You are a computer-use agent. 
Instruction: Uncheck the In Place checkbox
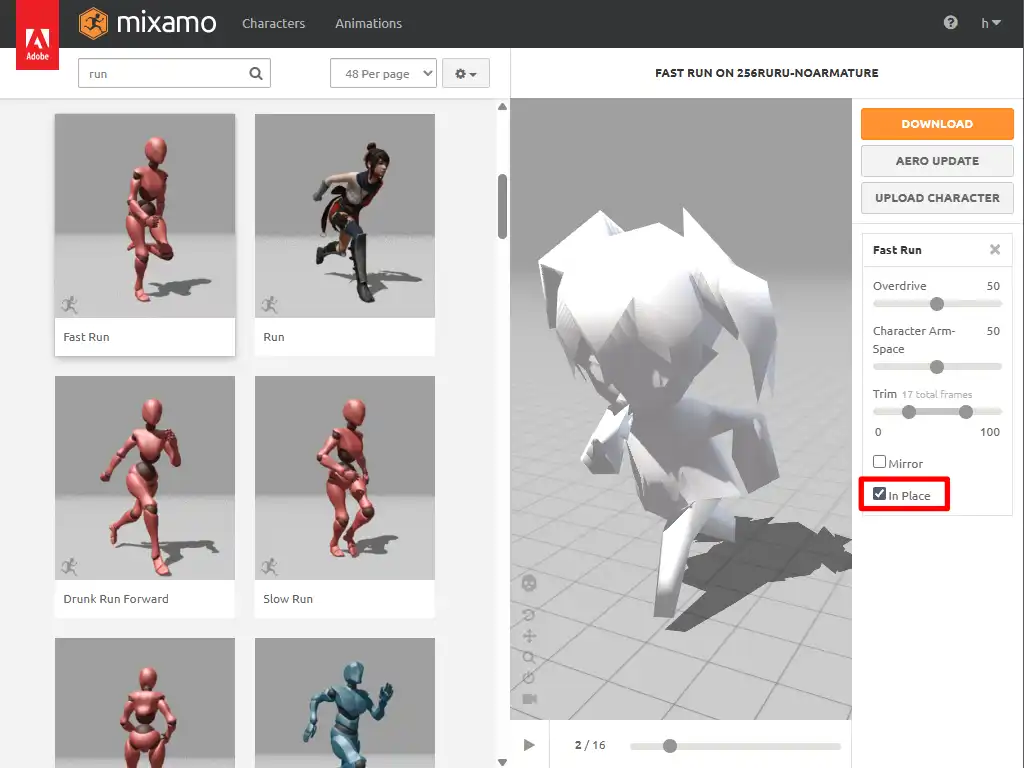point(880,494)
